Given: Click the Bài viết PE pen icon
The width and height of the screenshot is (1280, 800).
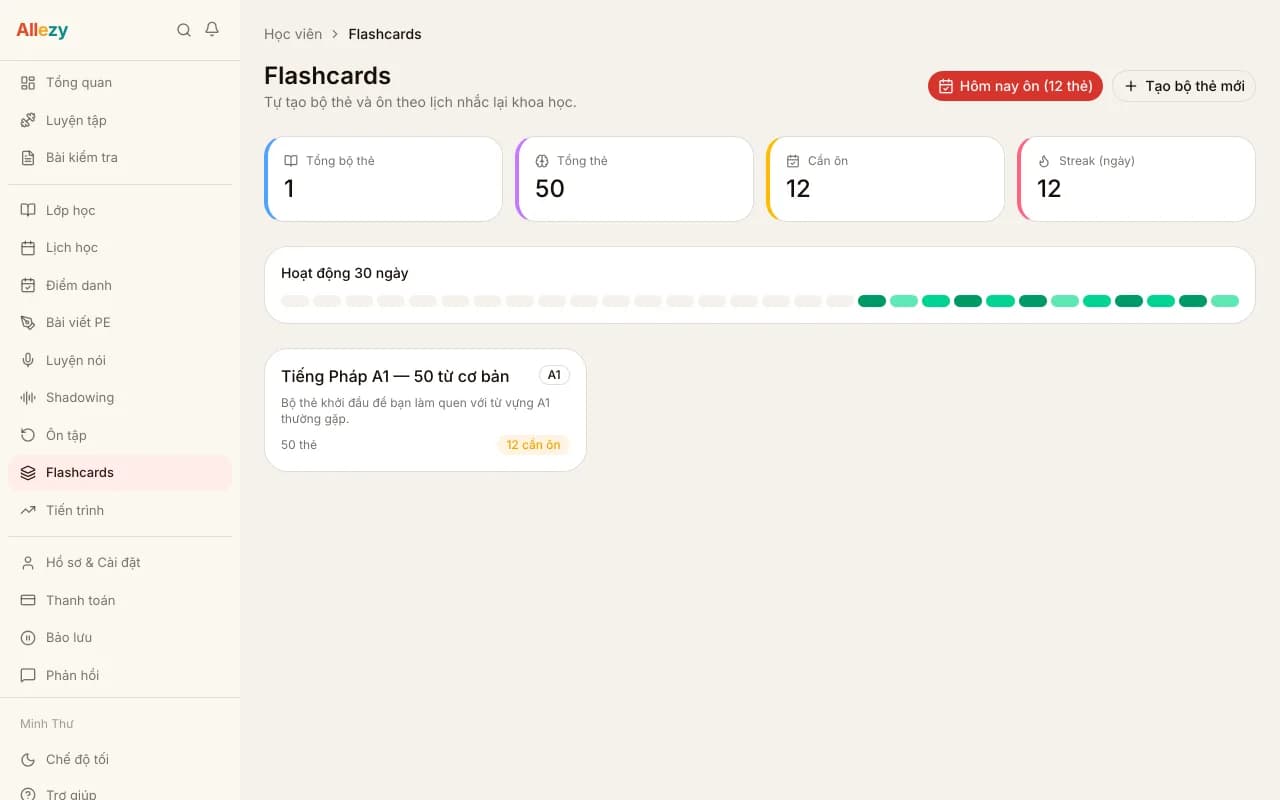Looking at the screenshot, I should coord(28,323).
